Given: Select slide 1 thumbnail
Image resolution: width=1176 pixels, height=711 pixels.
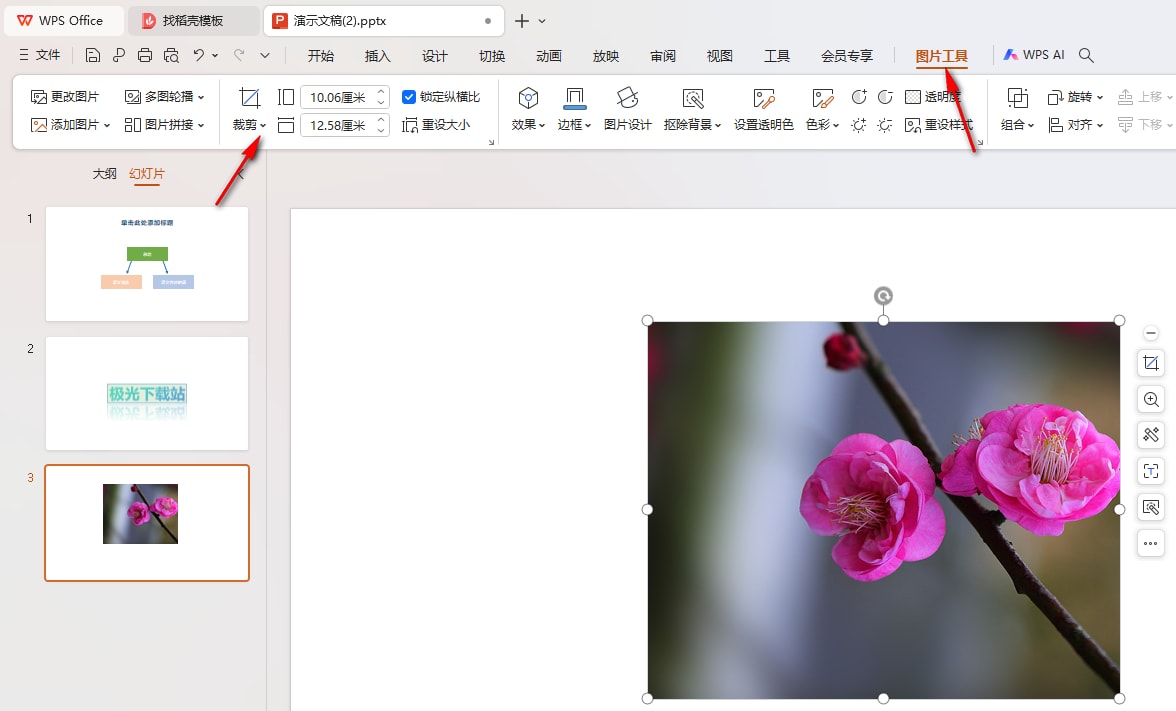Looking at the screenshot, I should pyautogui.click(x=147, y=264).
